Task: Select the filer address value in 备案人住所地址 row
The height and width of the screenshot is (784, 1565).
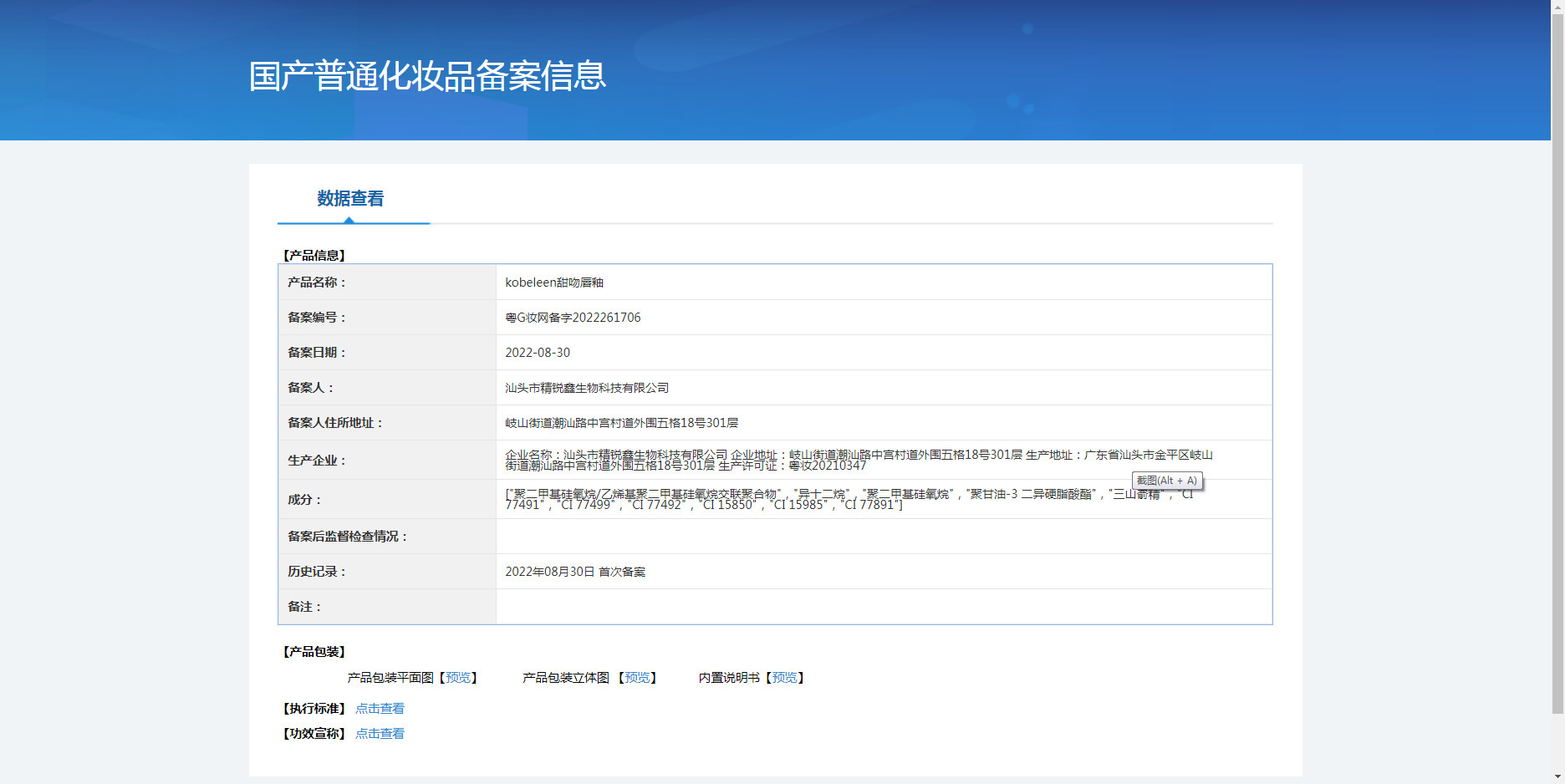Action: pos(622,423)
